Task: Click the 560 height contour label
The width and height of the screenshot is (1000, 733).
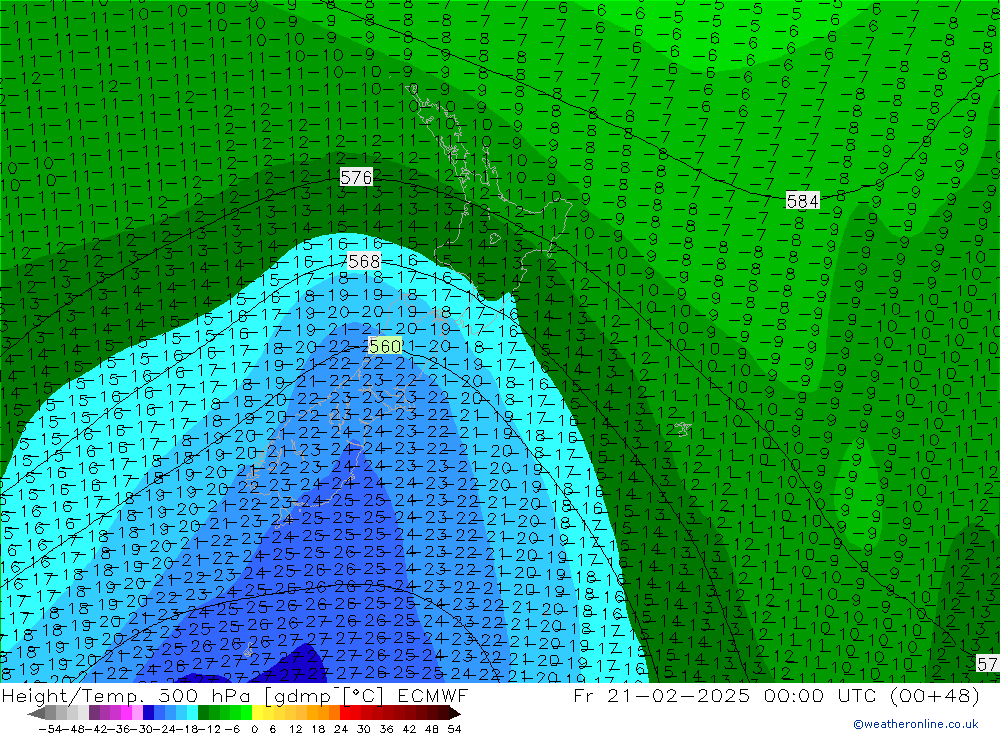Action: (x=385, y=346)
